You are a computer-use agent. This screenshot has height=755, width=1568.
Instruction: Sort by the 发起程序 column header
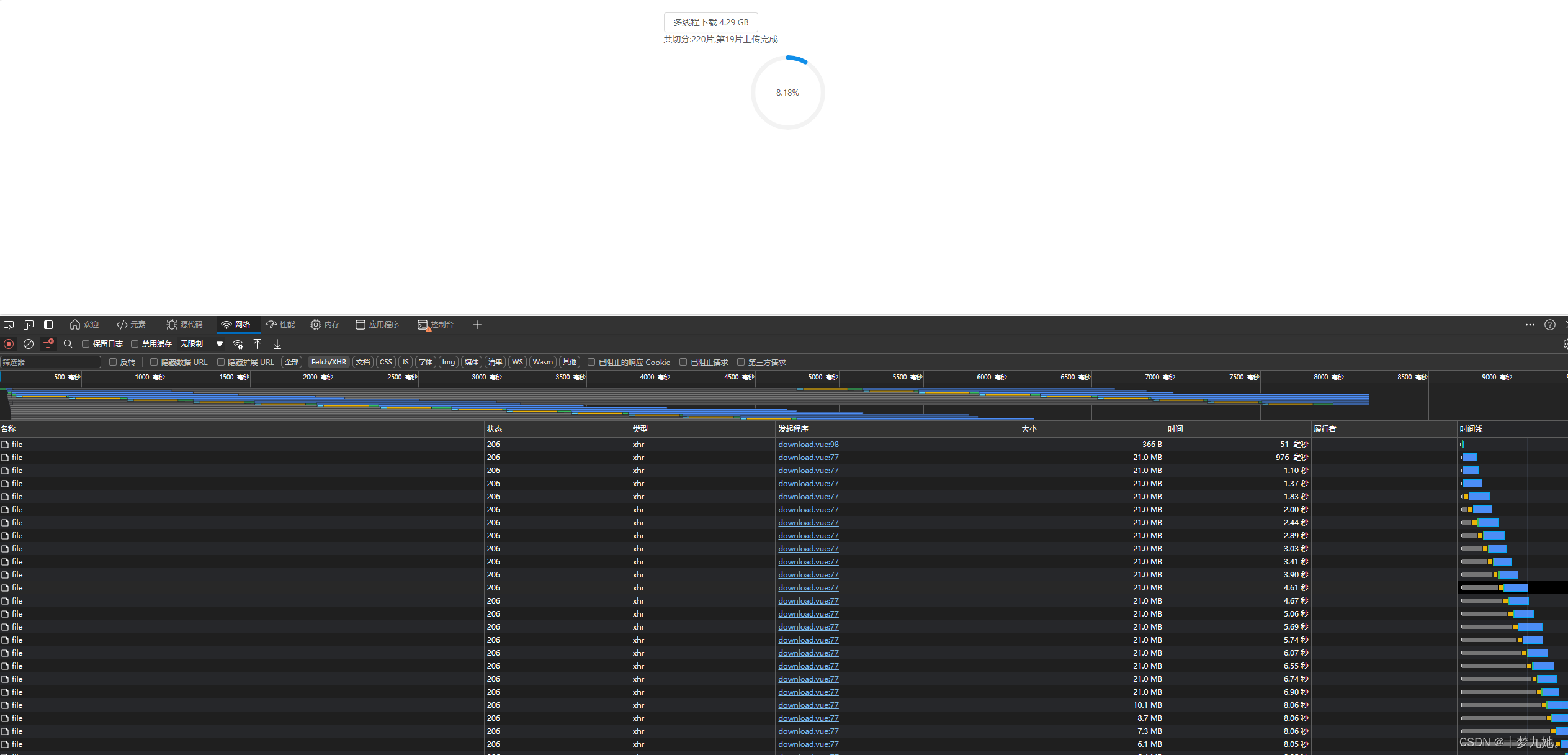tap(897, 429)
